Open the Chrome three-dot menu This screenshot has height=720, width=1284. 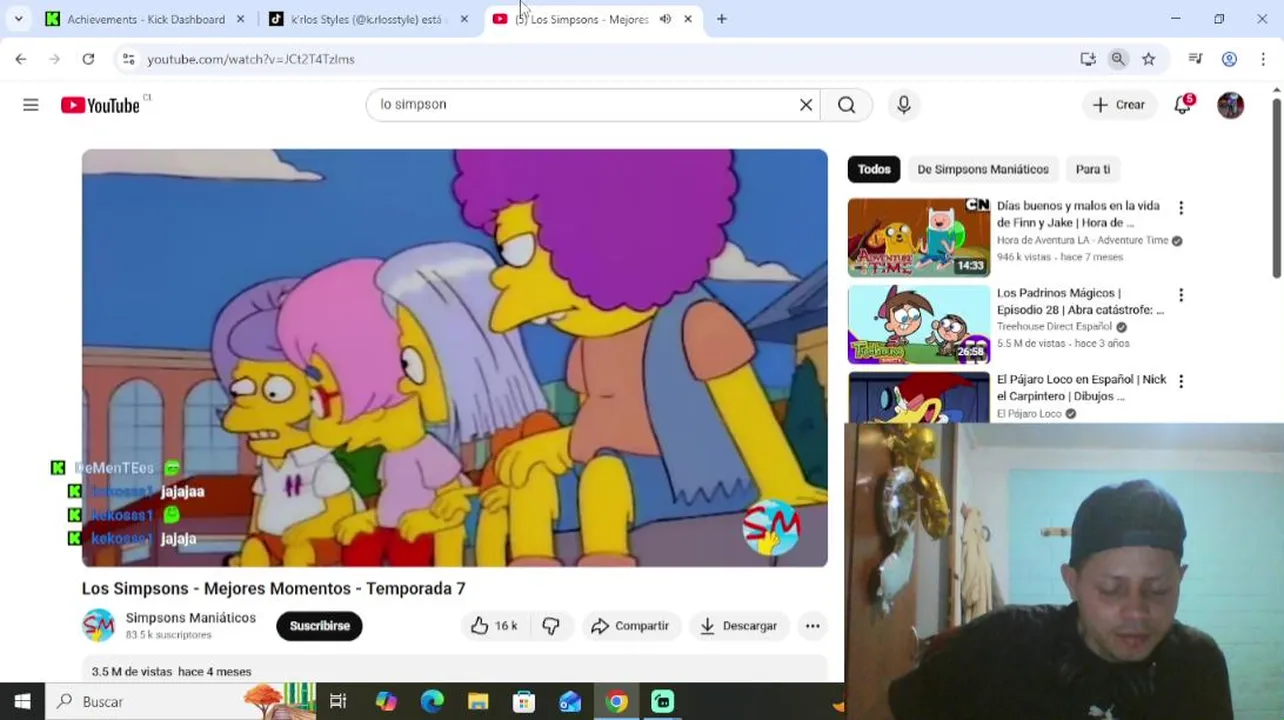coord(1265,59)
